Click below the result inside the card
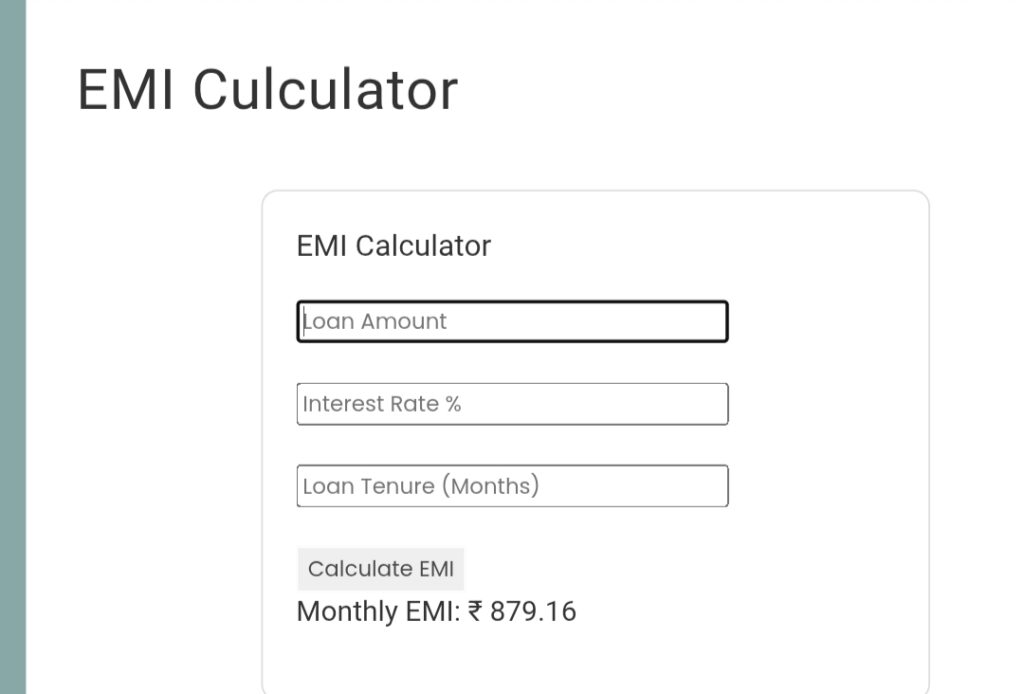The width and height of the screenshot is (1024, 694). (595, 660)
